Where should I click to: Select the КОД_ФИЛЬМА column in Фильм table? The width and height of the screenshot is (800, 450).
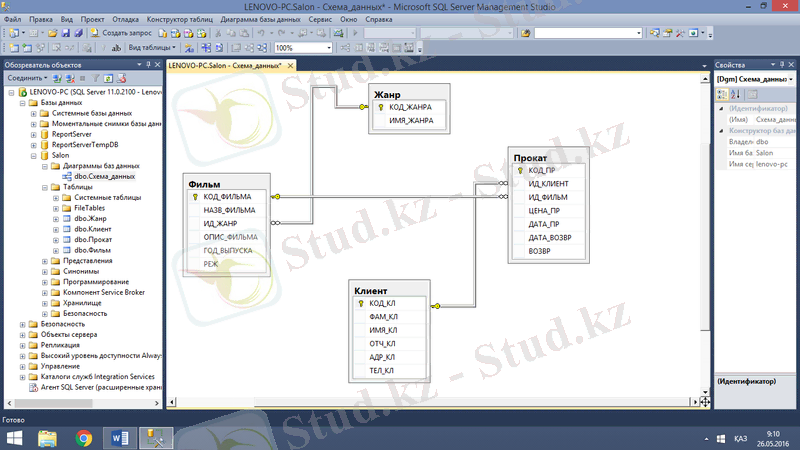coord(227,197)
